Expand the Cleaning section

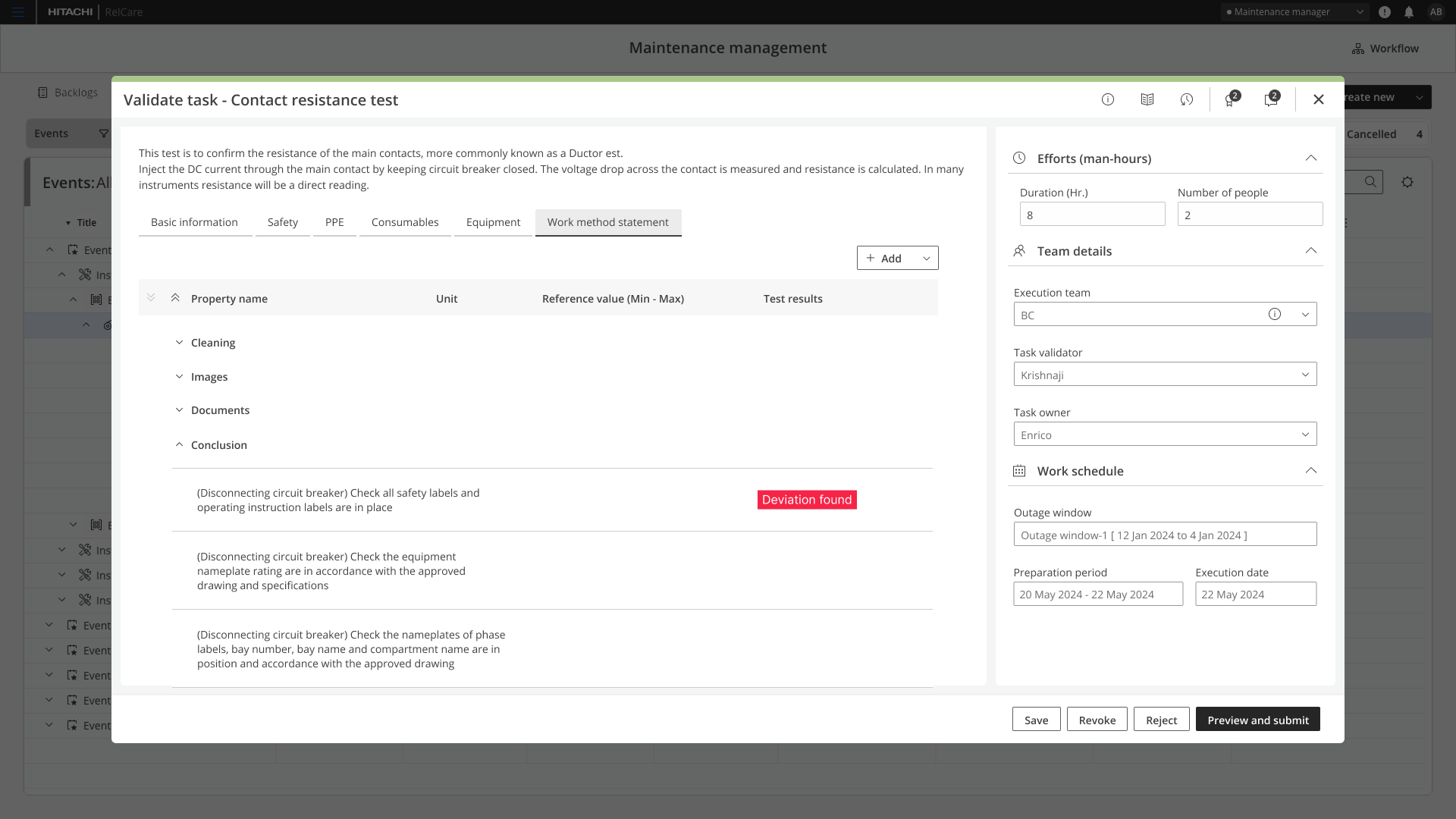click(180, 343)
